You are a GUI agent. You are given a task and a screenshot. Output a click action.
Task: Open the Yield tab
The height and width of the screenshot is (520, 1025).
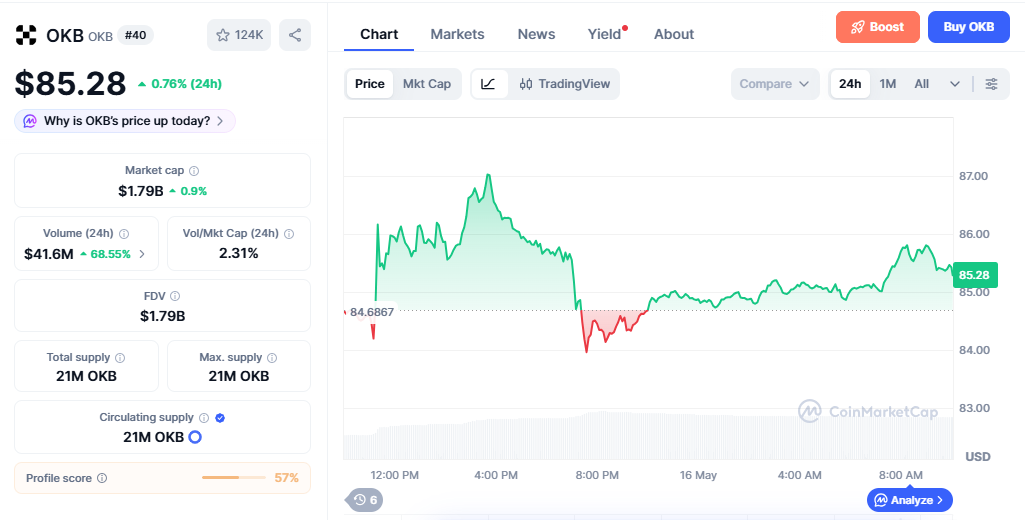(x=605, y=35)
